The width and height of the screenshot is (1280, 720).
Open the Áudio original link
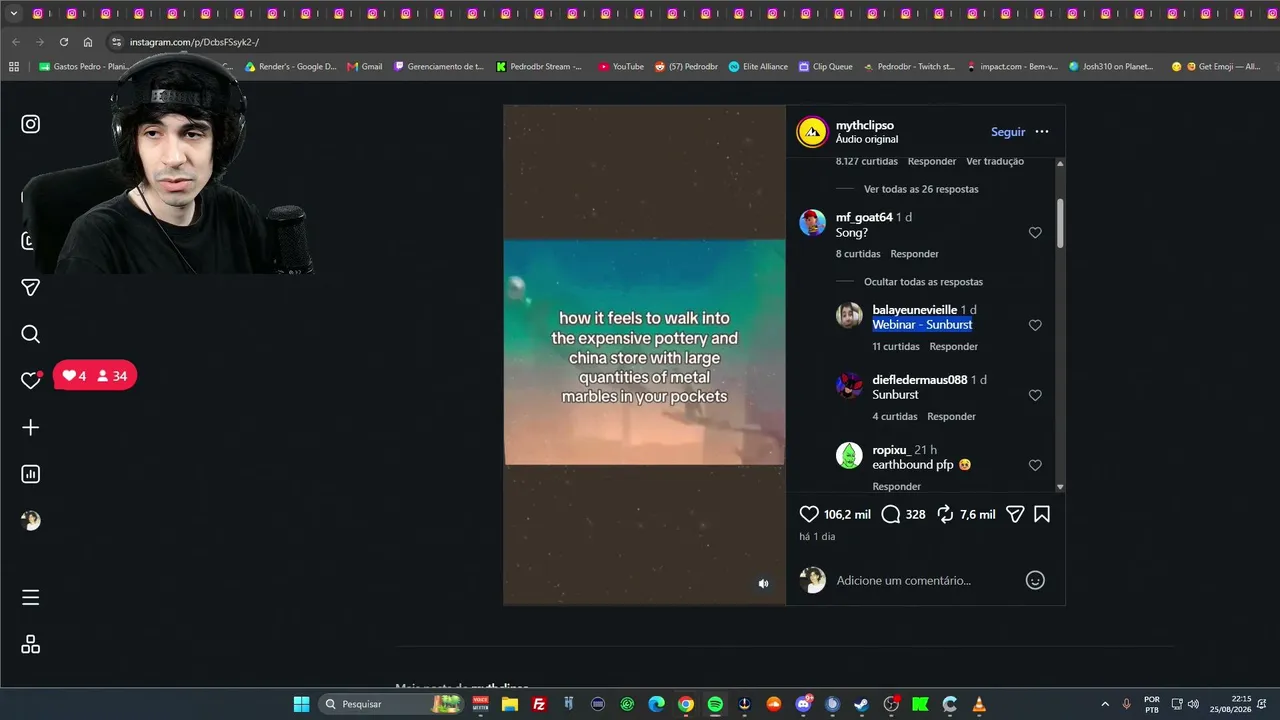867,139
